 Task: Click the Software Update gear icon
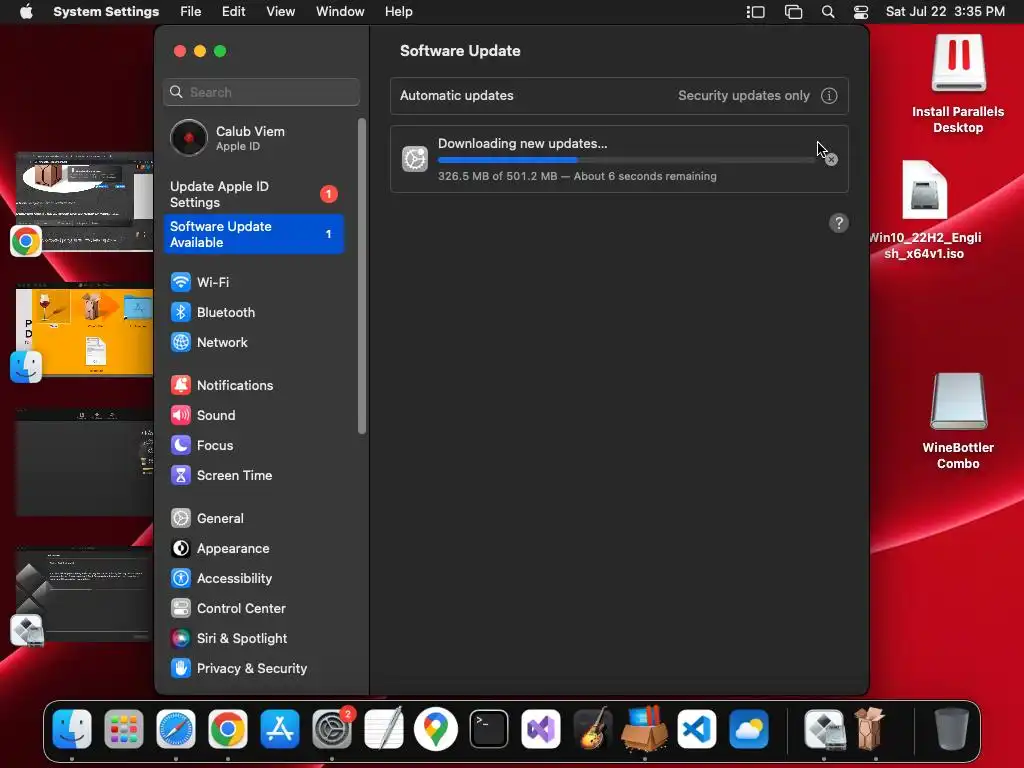pyautogui.click(x=415, y=159)
